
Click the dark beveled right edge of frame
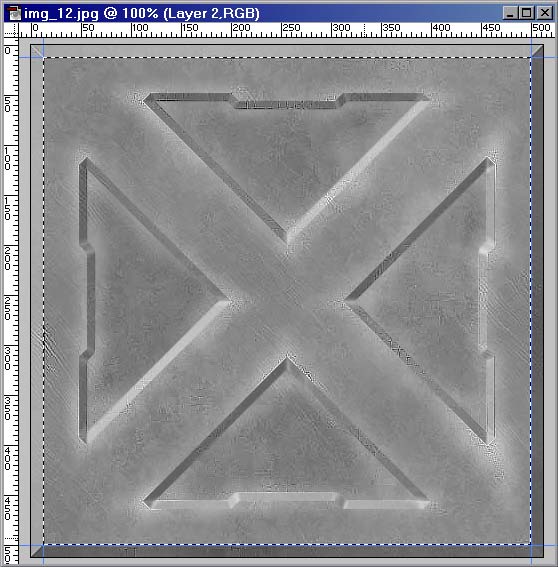point(537,301)
